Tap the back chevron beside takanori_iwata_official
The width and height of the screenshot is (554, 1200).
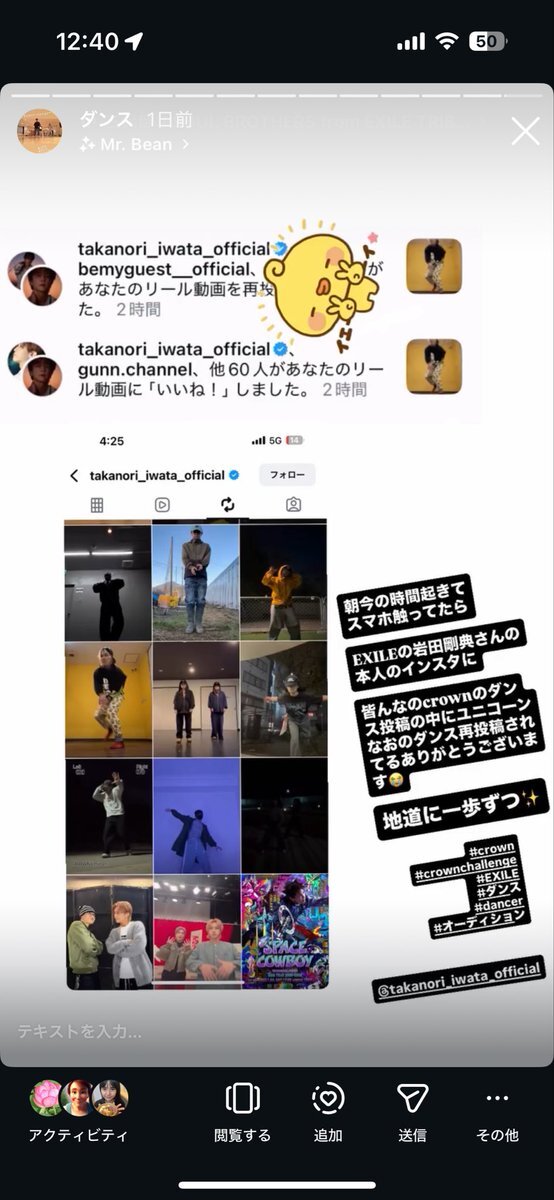[x=74, y=476]
